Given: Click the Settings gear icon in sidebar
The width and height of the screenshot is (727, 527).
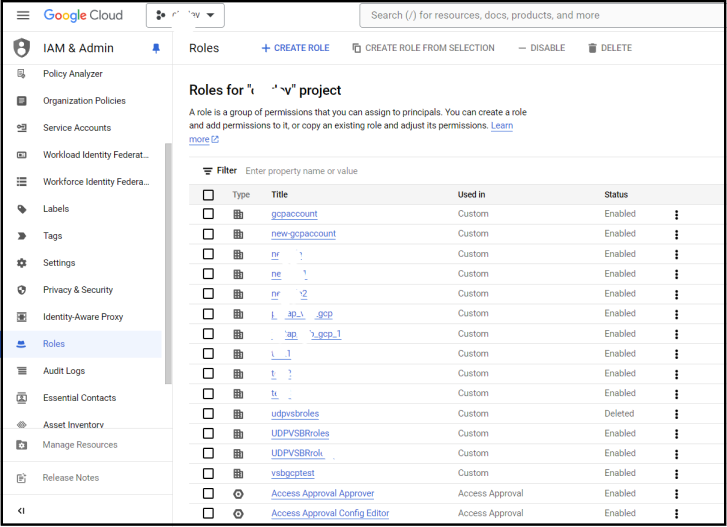Looking at the screenshot, I should click(x=22, y=263).
